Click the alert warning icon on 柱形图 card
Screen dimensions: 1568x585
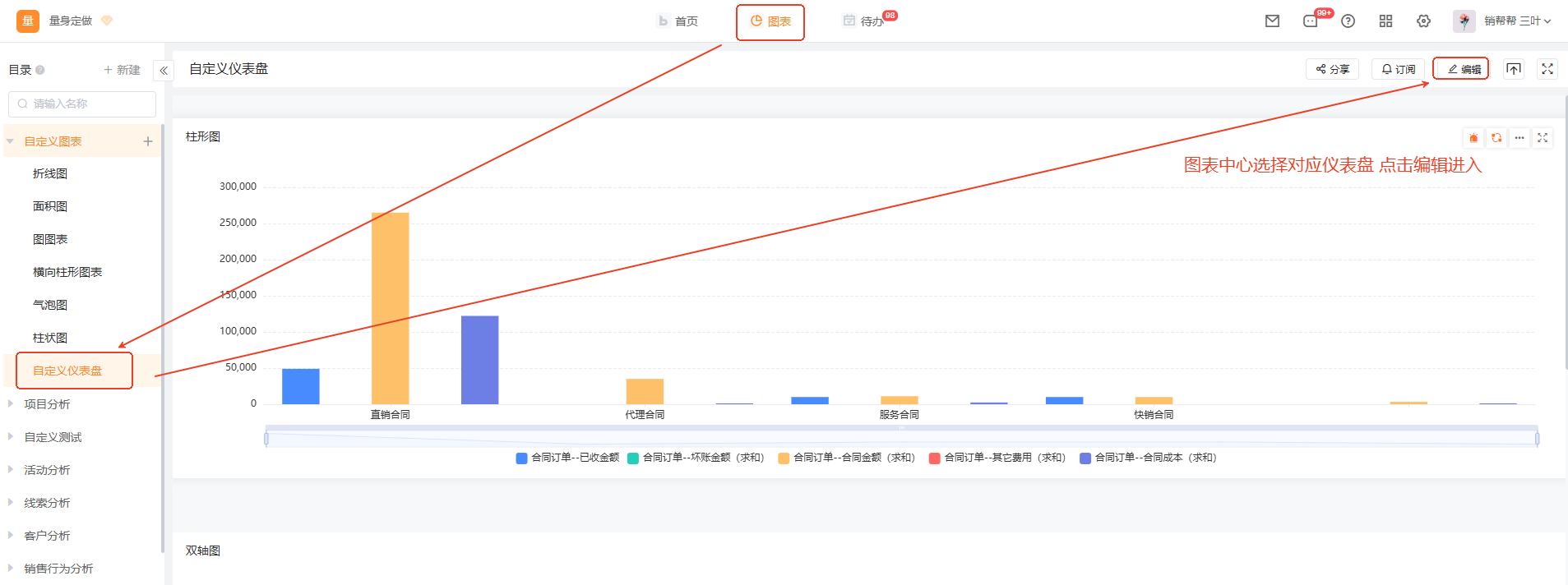pyautogui.click(x=1473, y=138)
